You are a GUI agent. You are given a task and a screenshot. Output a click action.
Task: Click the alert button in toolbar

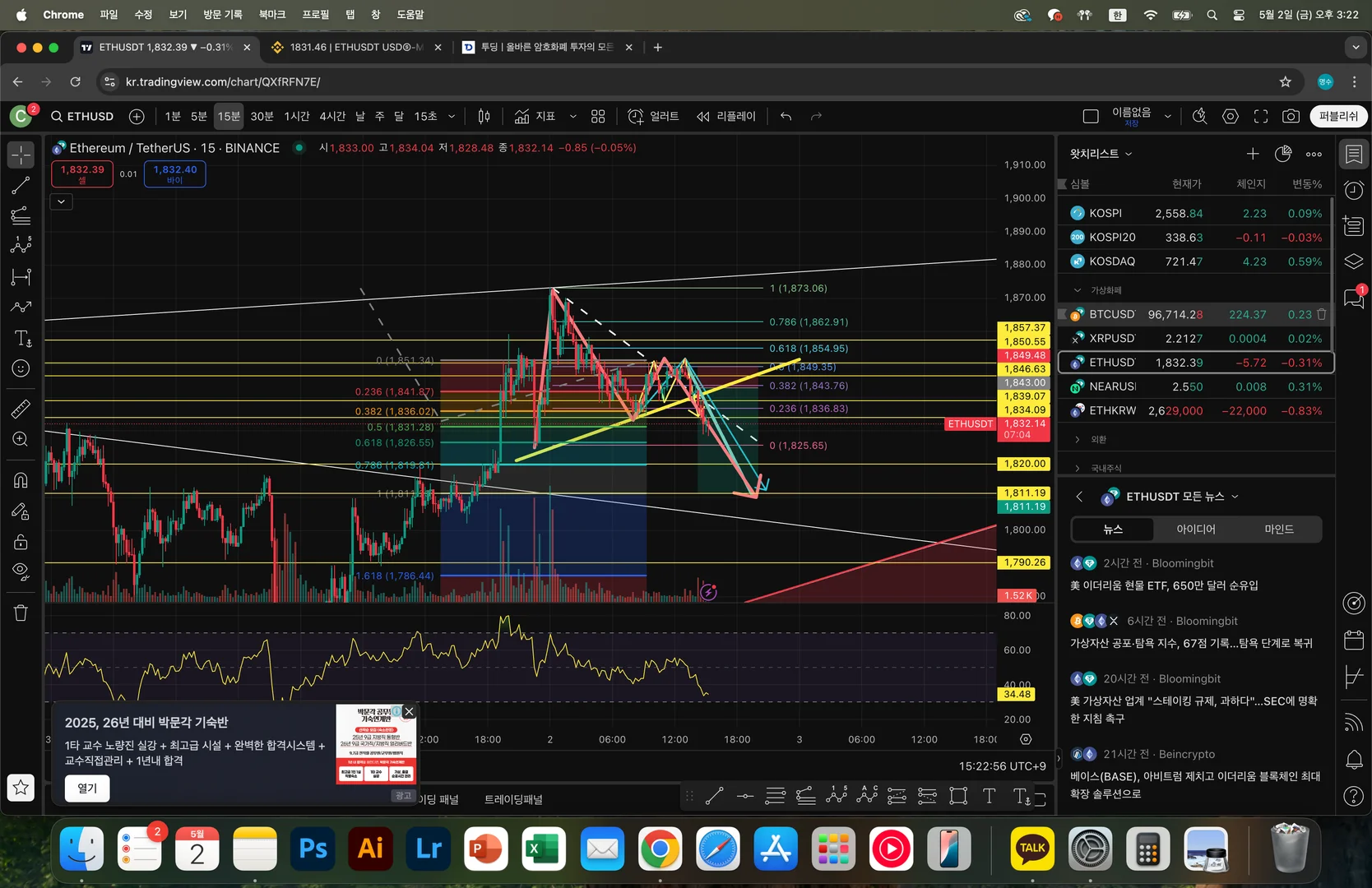click(x=653, y=117)
